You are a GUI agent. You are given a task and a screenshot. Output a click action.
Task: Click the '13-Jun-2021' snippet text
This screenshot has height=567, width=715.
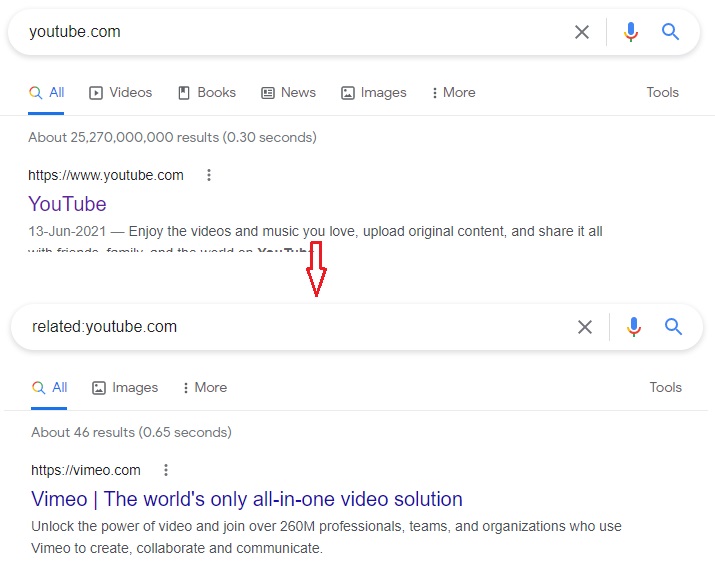coord(67,231)
